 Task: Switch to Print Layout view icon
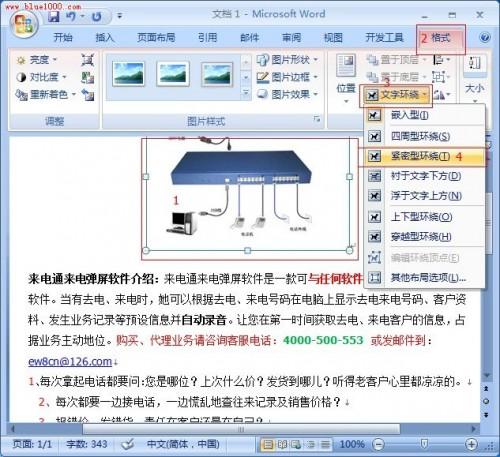(x=268, y=444)
